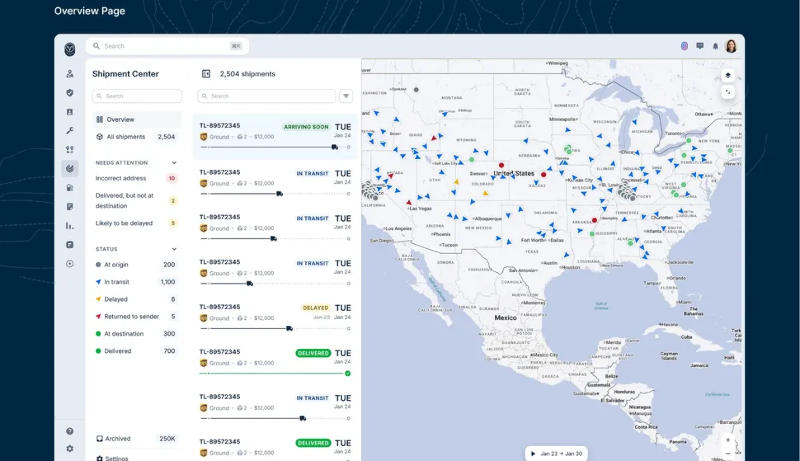The image size is (800, 461).
Task: Open the routes rail icon
Action: coord(70,149)
